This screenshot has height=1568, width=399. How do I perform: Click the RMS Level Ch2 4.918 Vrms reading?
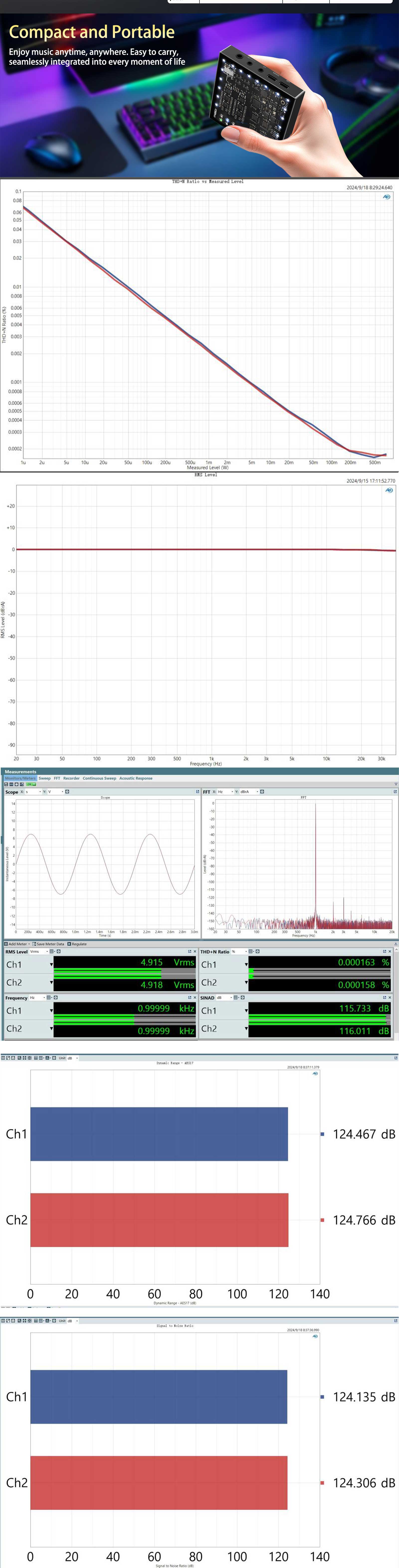[167, 985]
